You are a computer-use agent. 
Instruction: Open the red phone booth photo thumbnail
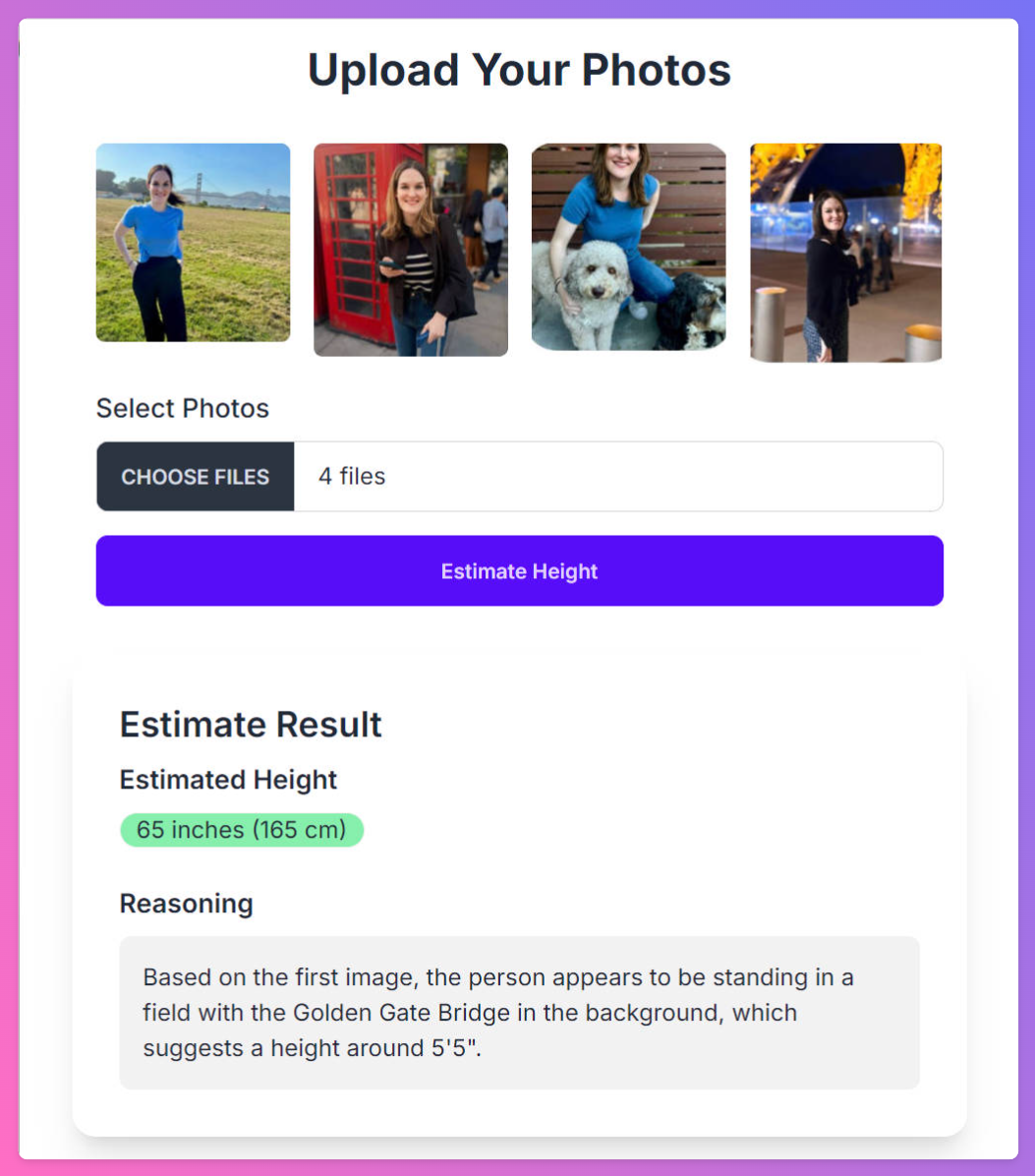pos(410,250)
